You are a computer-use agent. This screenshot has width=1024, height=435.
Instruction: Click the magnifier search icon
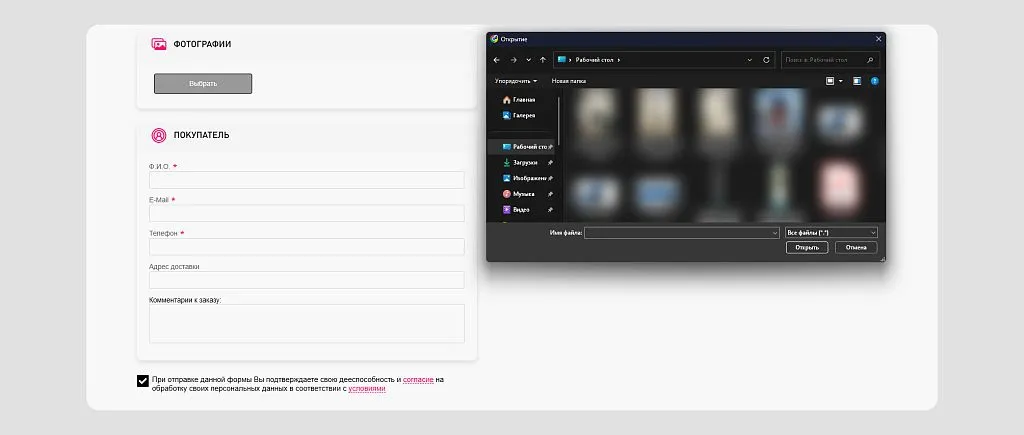pyautogui.click(x=870, y=60)
